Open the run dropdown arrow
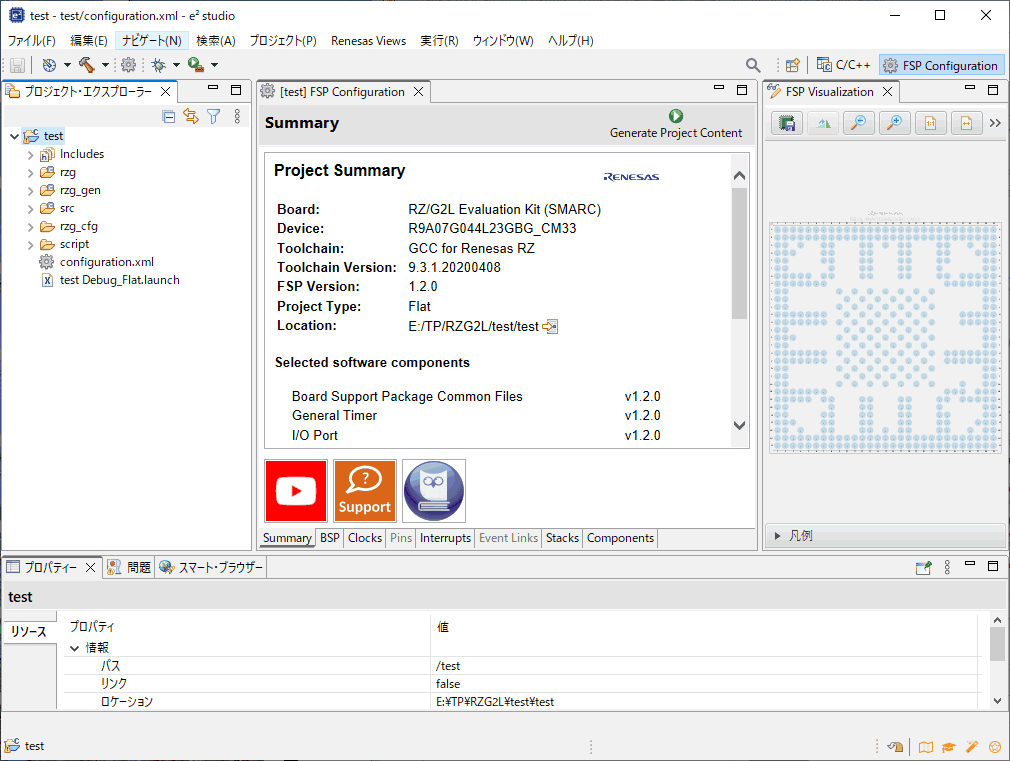Viewport: 1010px width, 761px height. (214, 64)
